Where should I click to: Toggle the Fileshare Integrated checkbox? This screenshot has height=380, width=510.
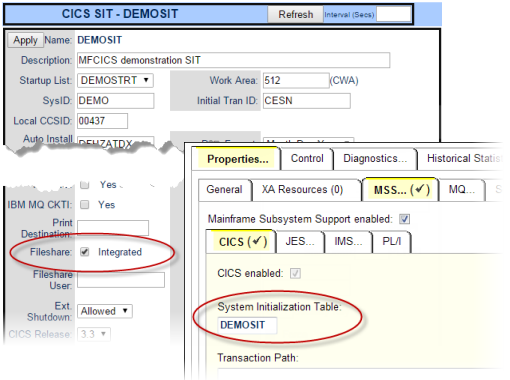(85, 252)
